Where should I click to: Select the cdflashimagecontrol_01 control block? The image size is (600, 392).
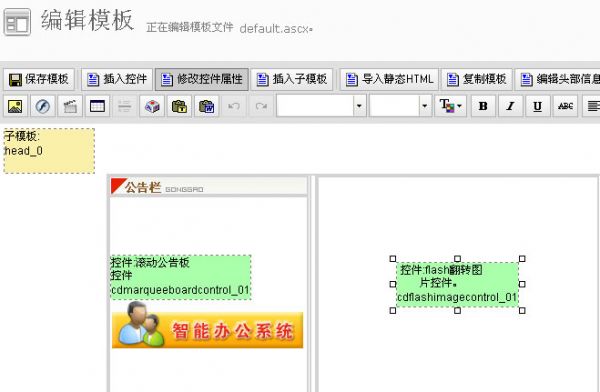pos(457,284)
